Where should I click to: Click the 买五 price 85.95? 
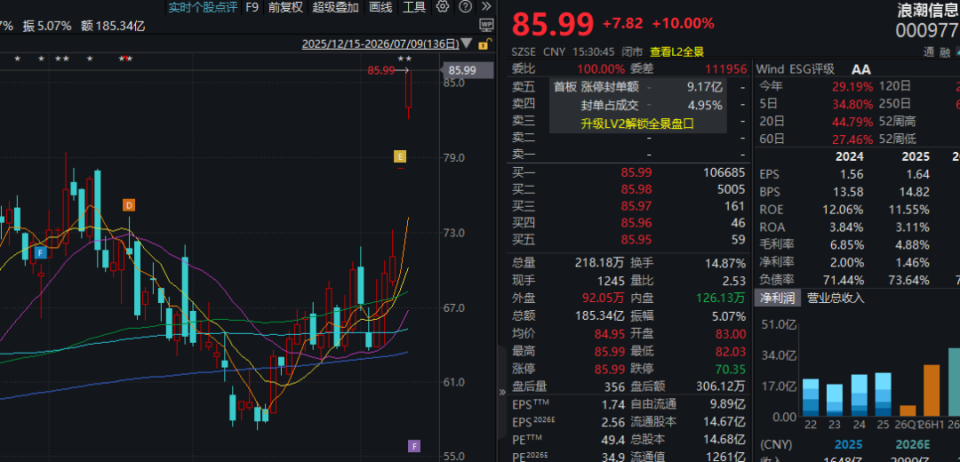637,239
